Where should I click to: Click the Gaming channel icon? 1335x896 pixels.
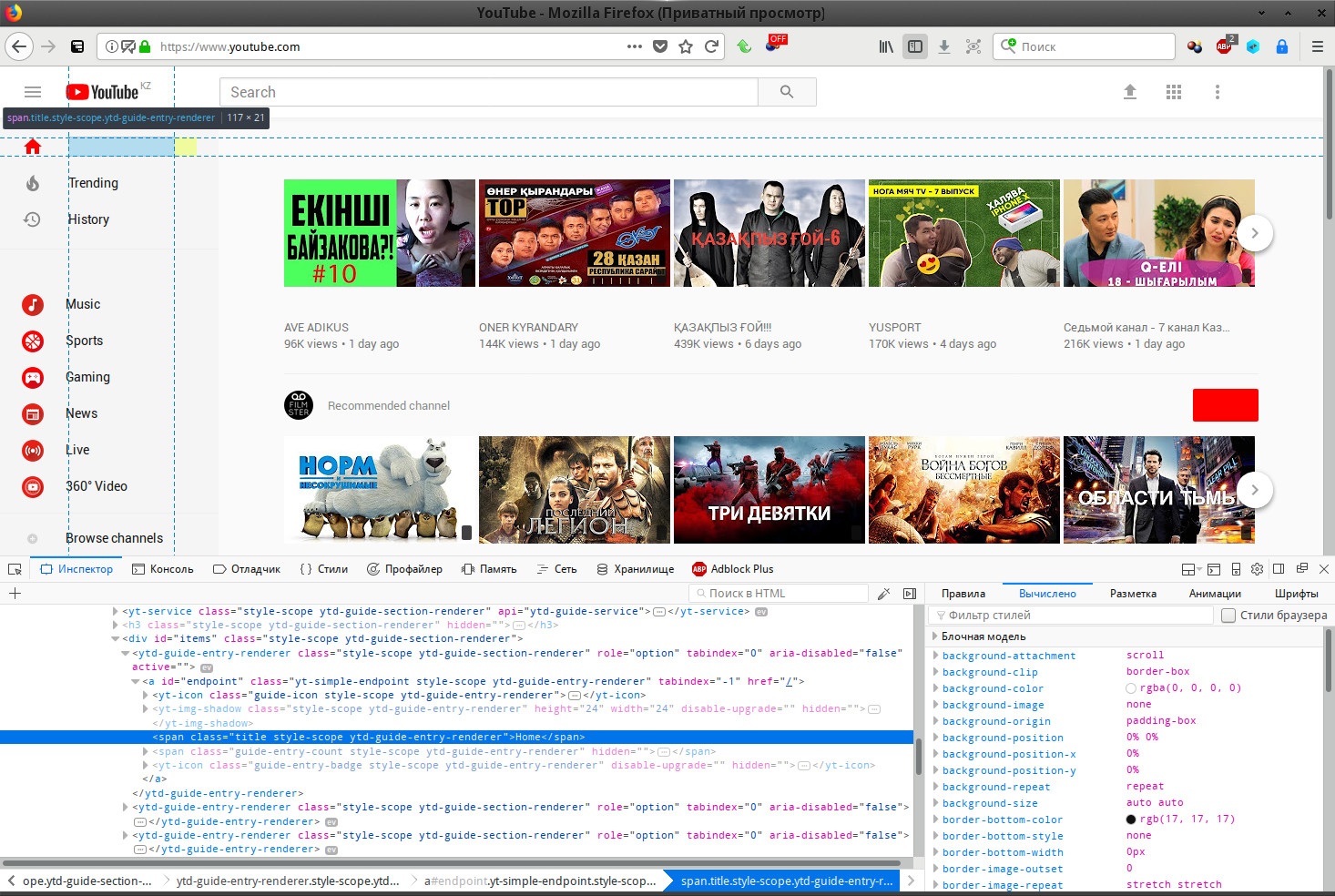33,377
